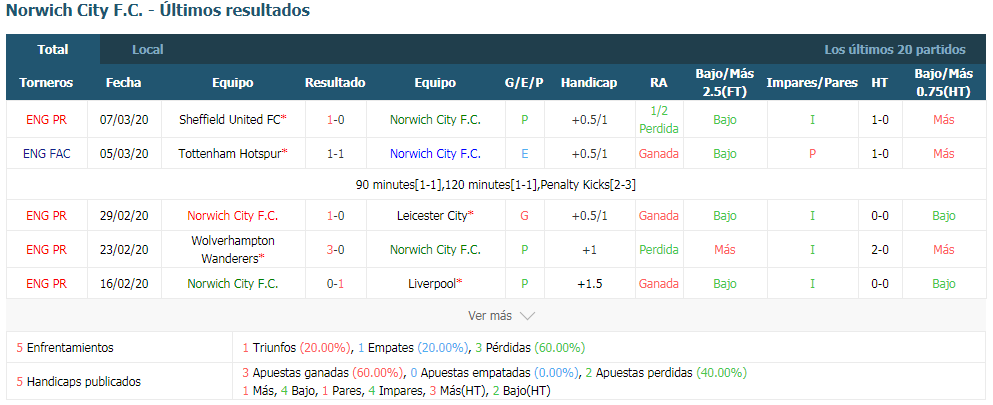Click 1/2 Perdida handicap result
Viewport: 993px width, 405px height.
(659, 119)
